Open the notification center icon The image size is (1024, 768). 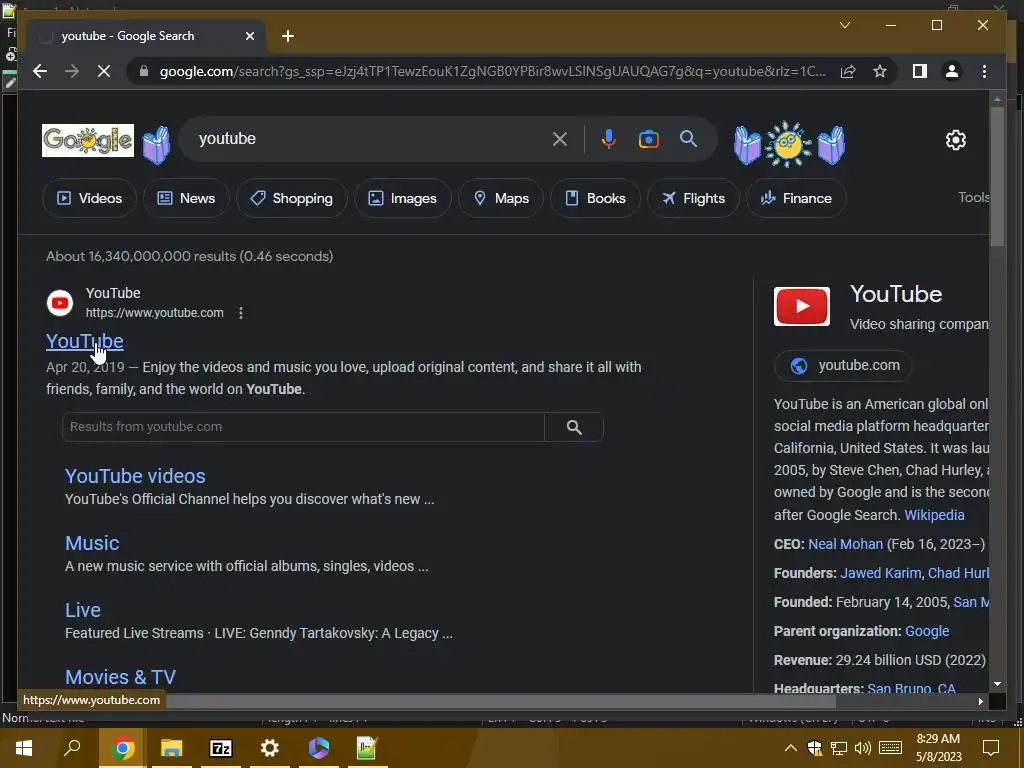tap(991, 748)
